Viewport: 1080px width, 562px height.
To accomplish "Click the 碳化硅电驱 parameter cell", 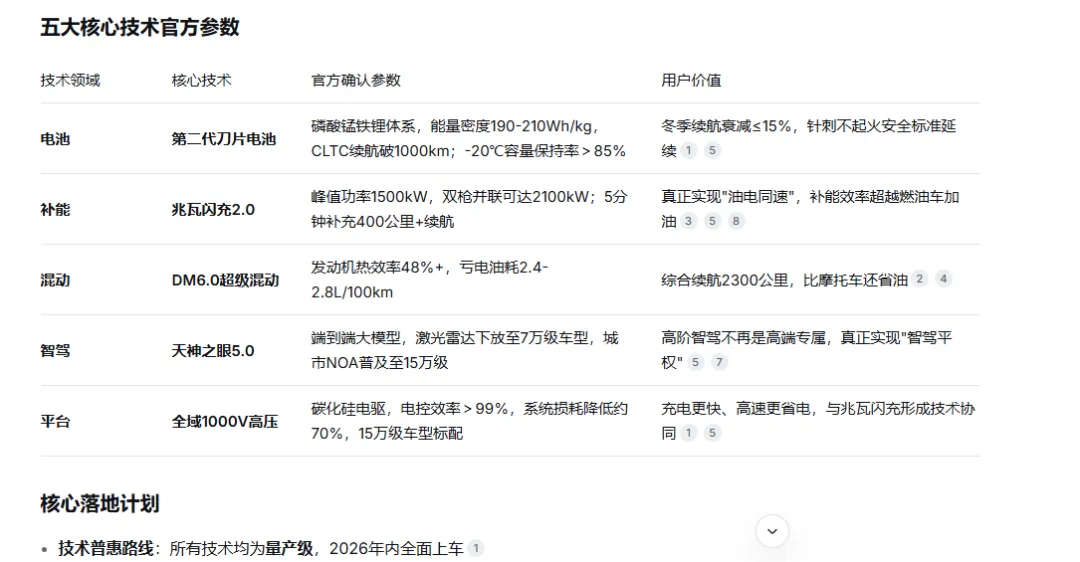I will pos(469,421).
